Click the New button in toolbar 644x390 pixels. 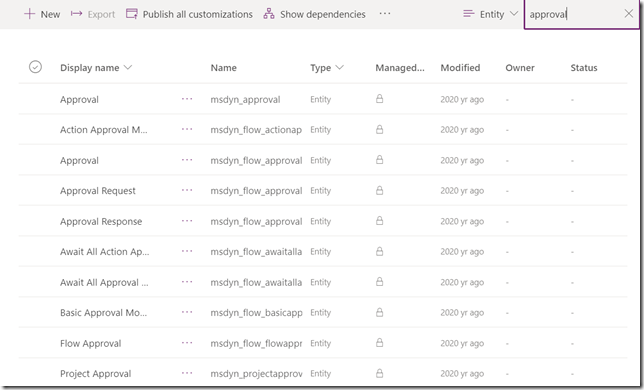point(42,14)
